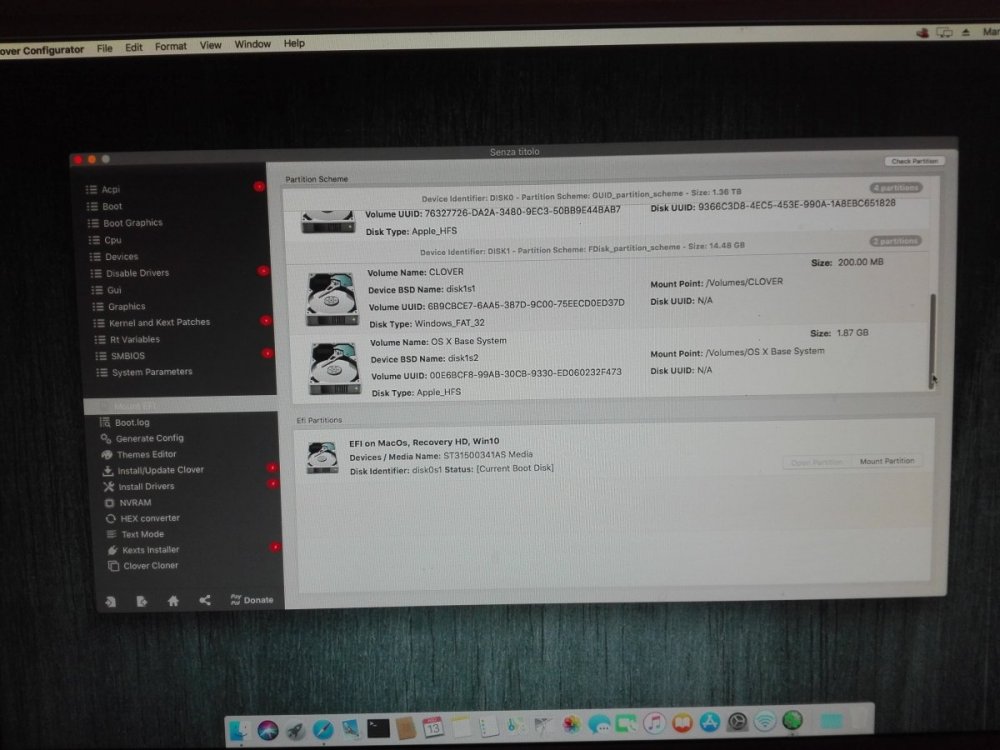Open the Help menu
Viewport: 1000px width, 750px height.
tap(294, 43)
